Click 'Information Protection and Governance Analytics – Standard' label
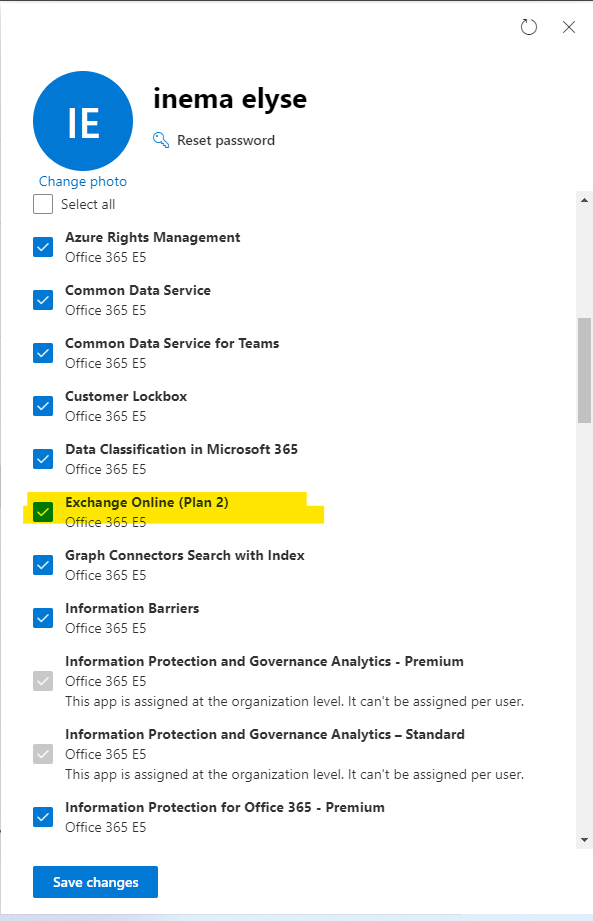Viewport: 593px width, 921px height. tap(265, 734)
